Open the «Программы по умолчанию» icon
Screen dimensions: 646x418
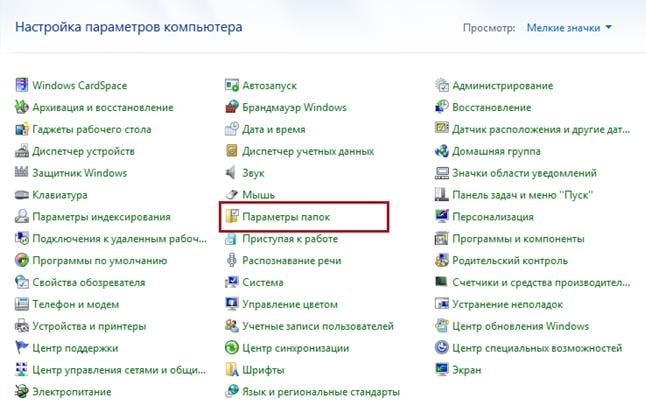tap(21, 260)
